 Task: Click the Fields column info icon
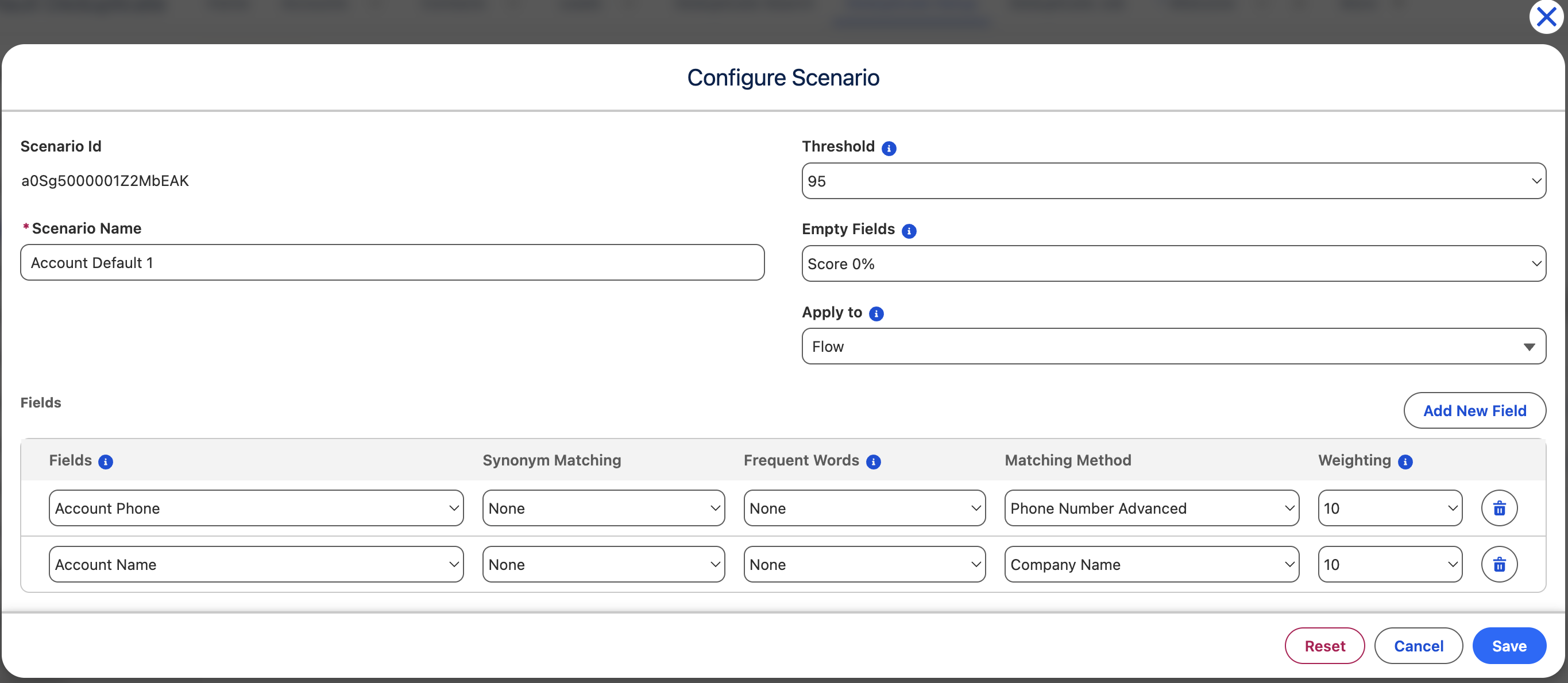(x=105, y=462)
